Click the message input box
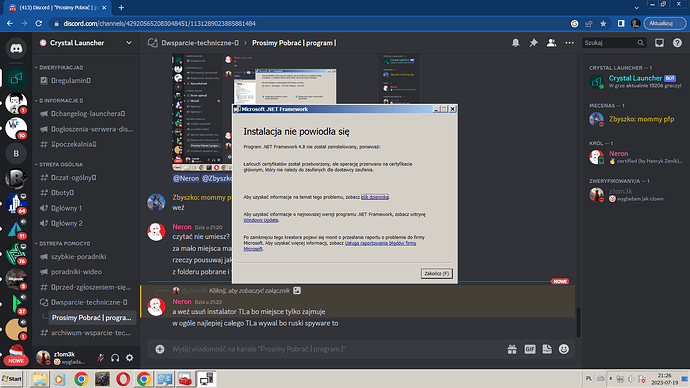The image size is (690, 388). (337, 349)
